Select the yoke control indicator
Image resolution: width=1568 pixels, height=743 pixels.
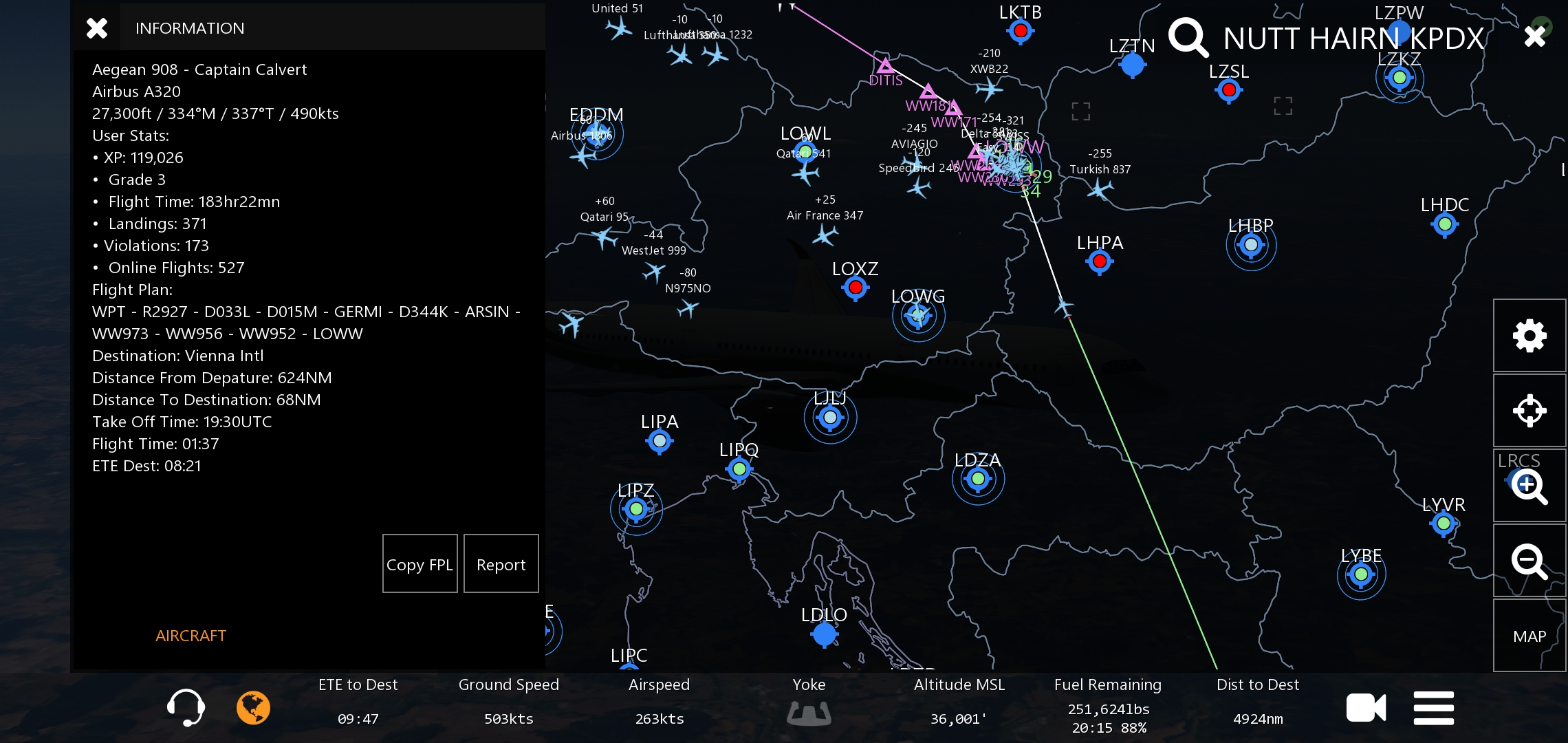809,712
